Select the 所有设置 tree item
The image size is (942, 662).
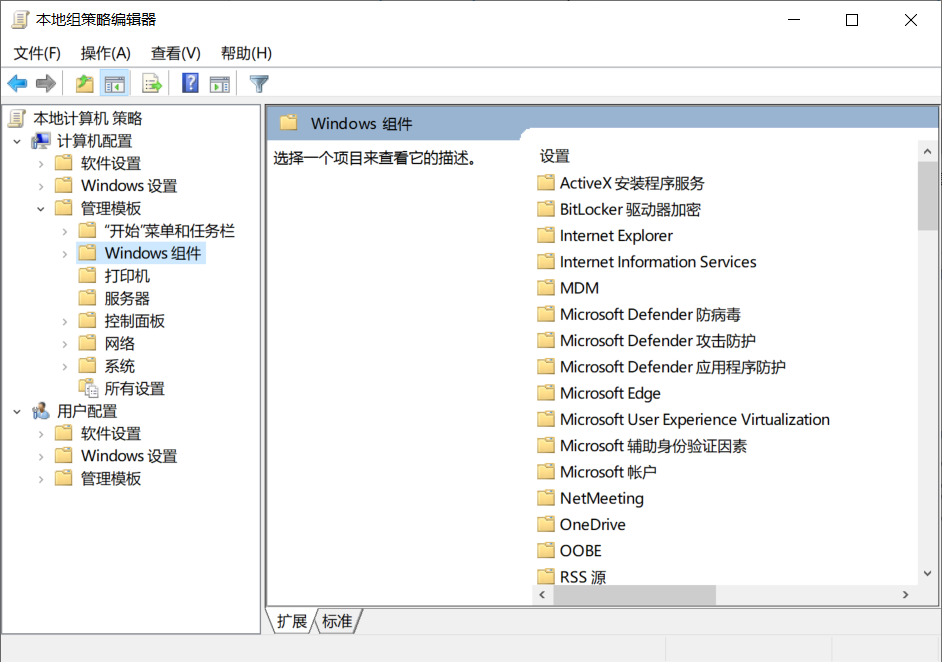pos(134,389)
